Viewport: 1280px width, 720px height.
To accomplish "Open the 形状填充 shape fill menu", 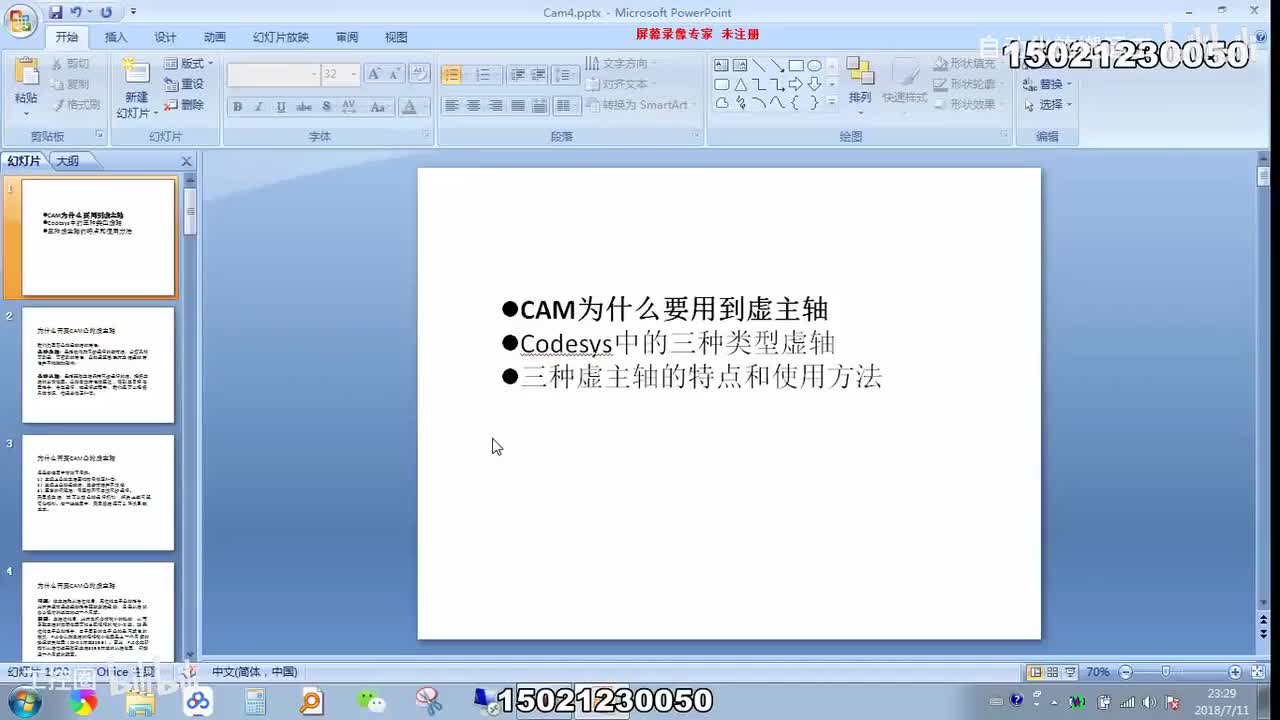I will pos(968,63).
